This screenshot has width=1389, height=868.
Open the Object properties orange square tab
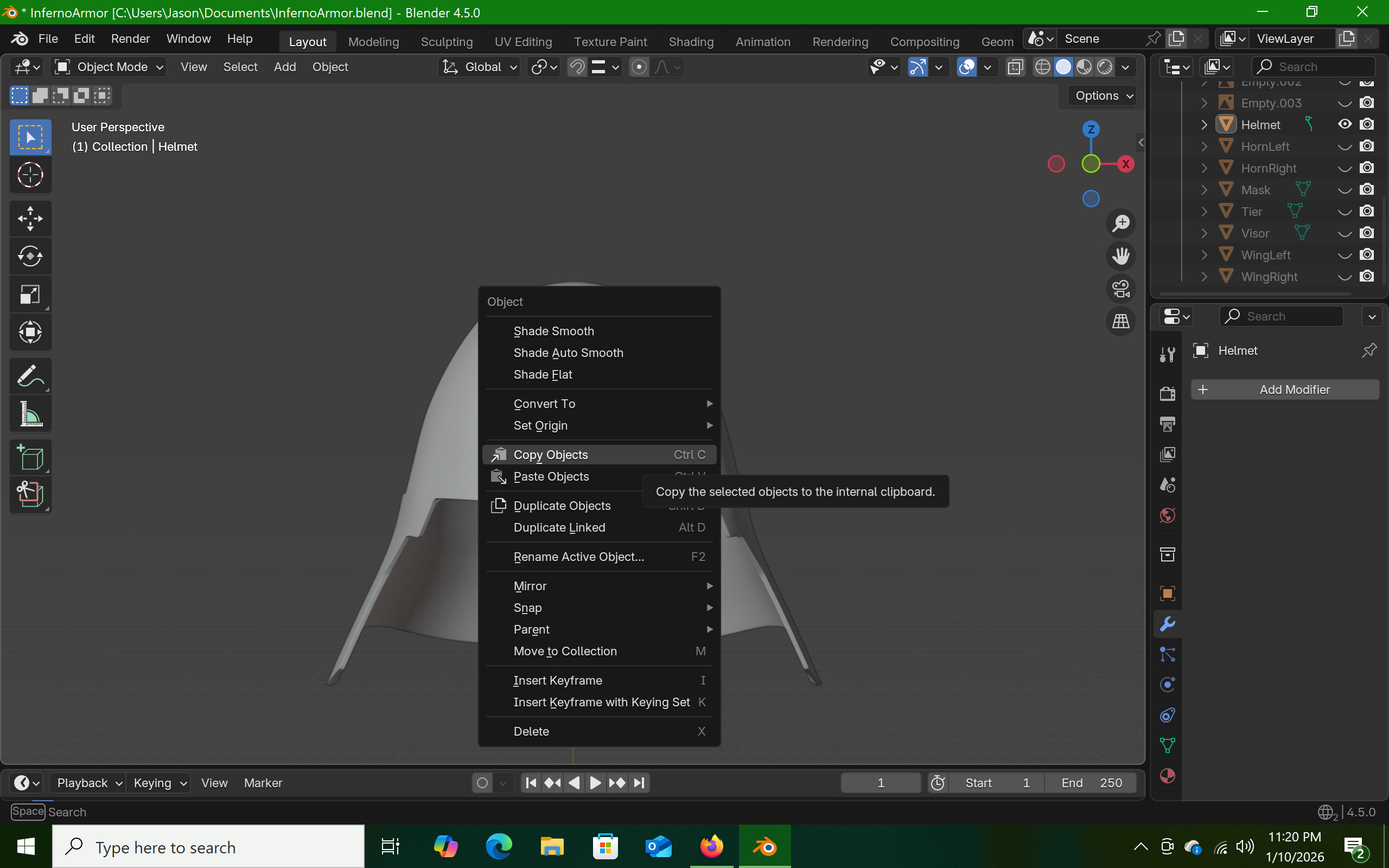click(1168, 593)
